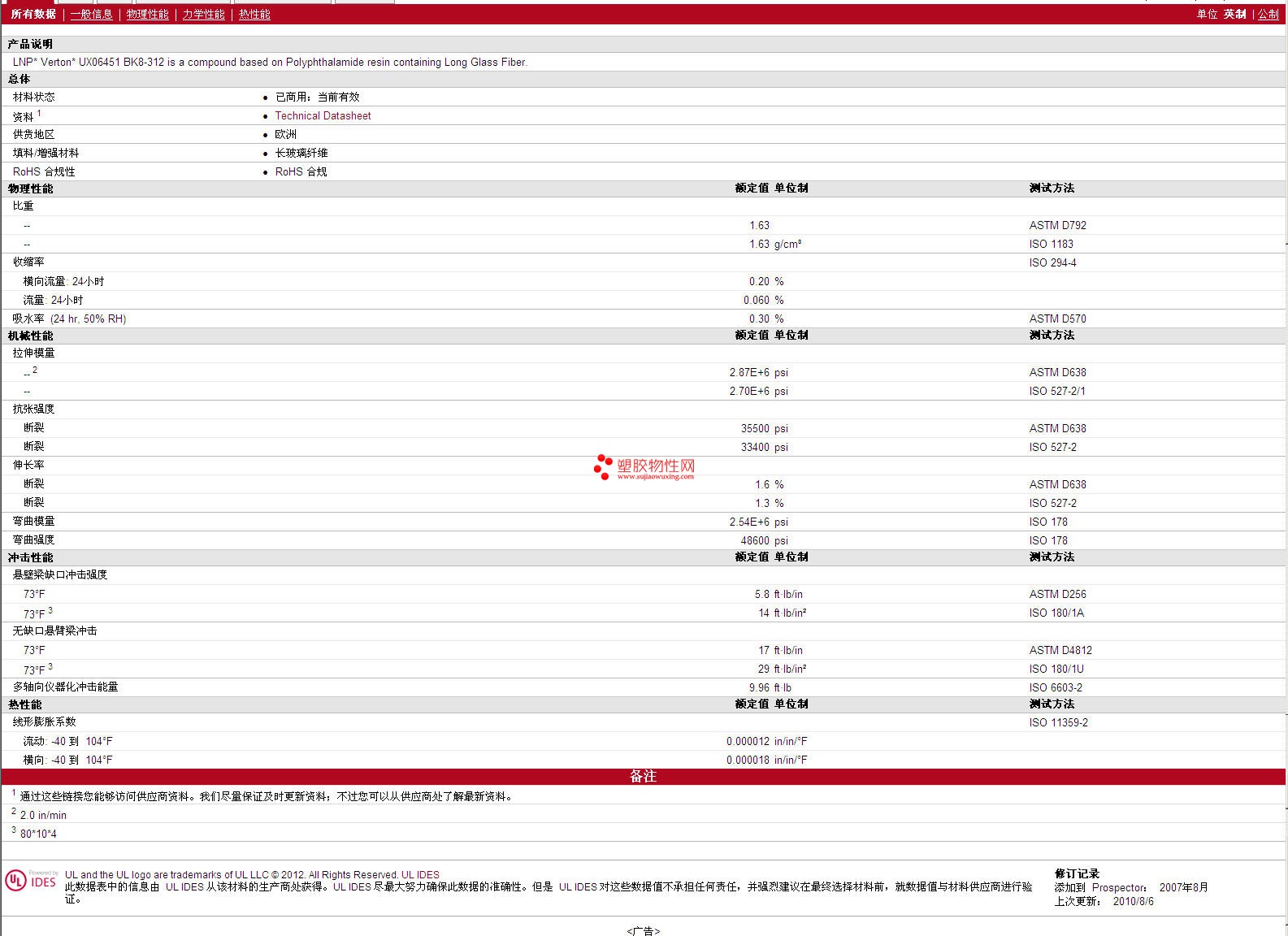Select the 2.87E+6 psi value
This screenshot has height=936, width=1288.
pos(758,372)
